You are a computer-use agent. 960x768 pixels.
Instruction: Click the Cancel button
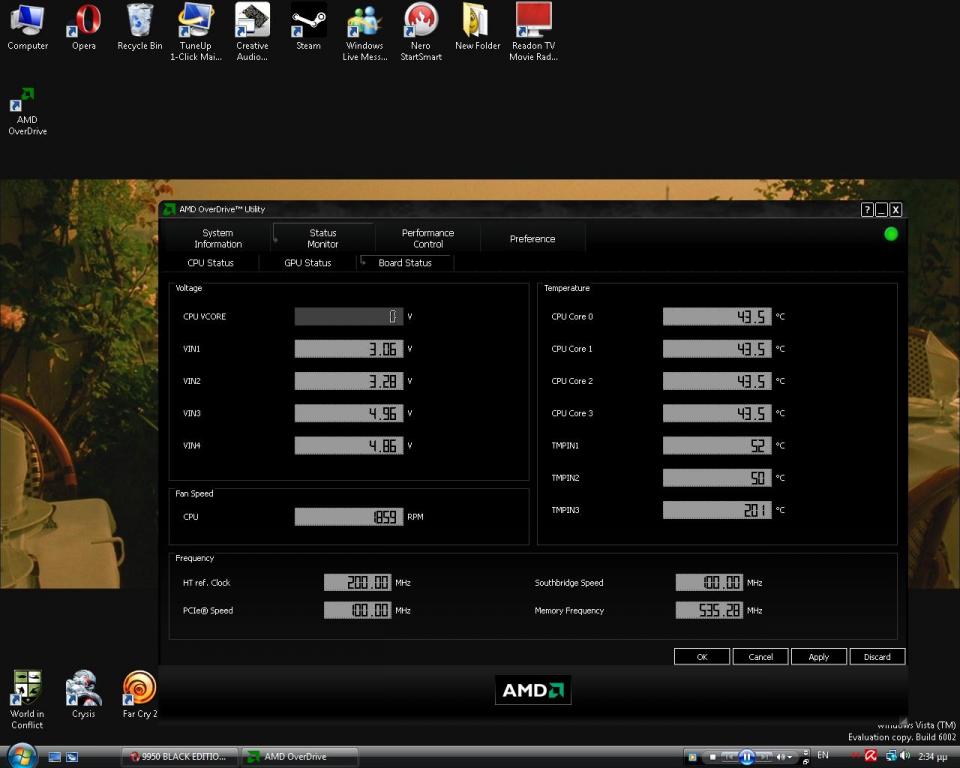[760, 657]
